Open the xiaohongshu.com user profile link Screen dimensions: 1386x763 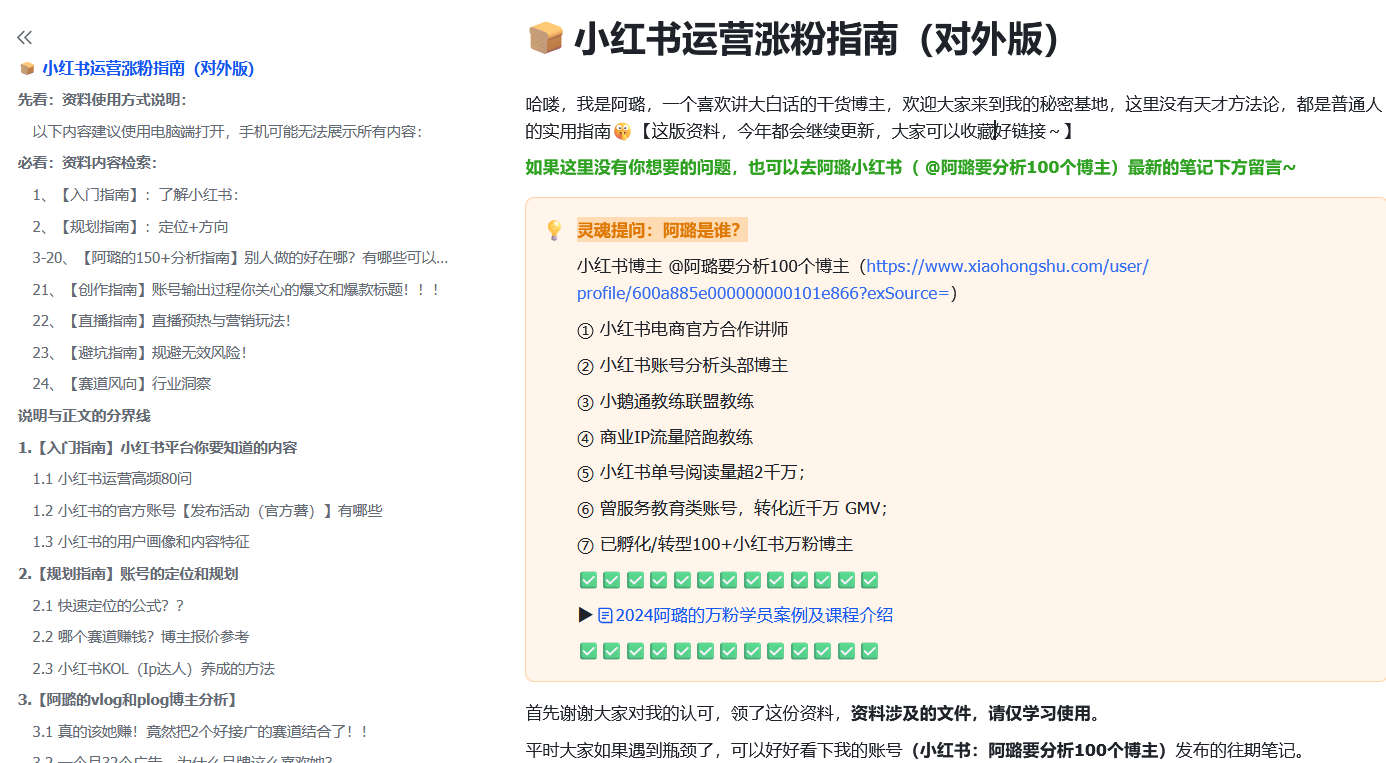(863, 280)
